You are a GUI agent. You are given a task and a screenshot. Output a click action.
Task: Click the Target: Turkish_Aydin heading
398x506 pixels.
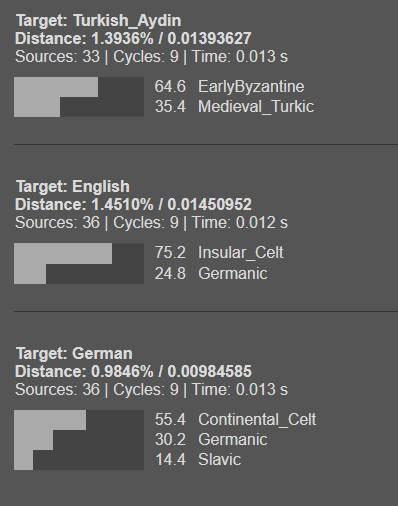(99, 21)
